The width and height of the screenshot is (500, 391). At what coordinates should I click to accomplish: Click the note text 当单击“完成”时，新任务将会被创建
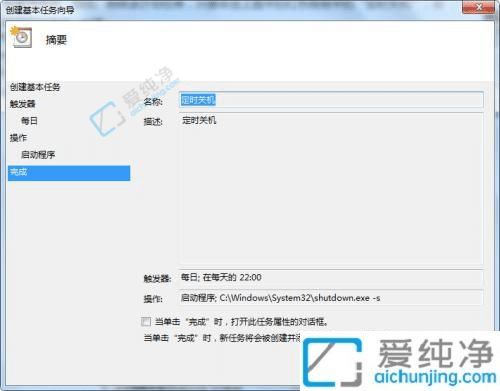point(222,338)
